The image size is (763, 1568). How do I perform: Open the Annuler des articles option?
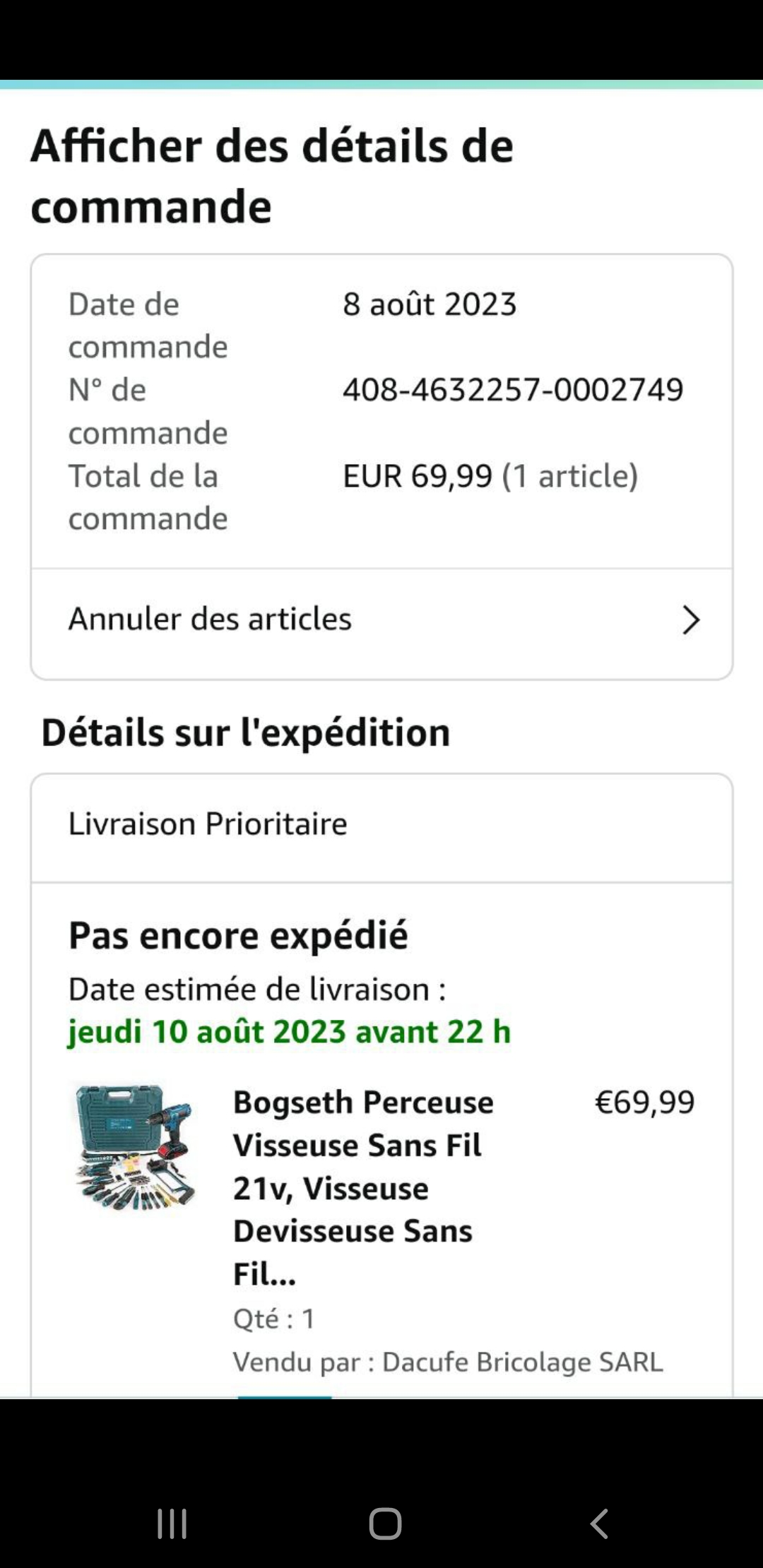pos(210,619)
